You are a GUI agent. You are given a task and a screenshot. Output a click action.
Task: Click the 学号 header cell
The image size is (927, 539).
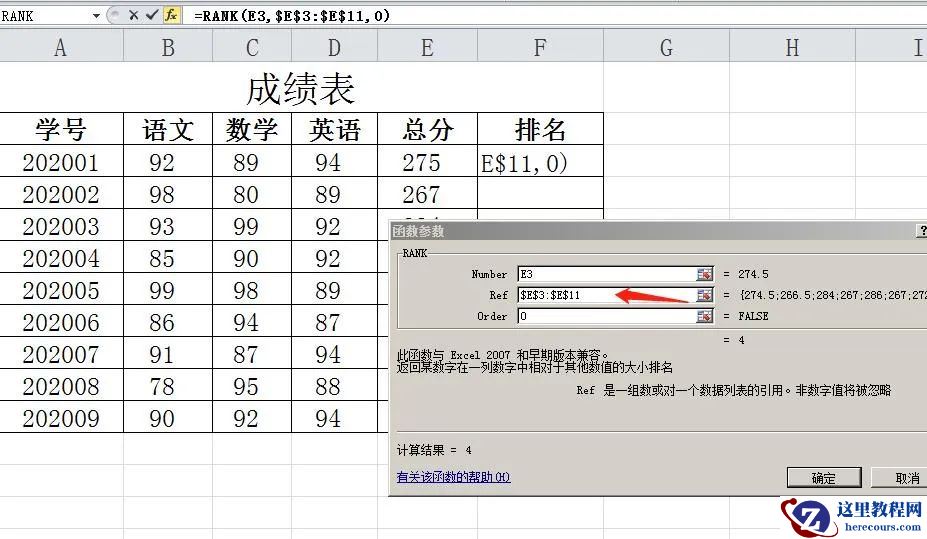61,129
